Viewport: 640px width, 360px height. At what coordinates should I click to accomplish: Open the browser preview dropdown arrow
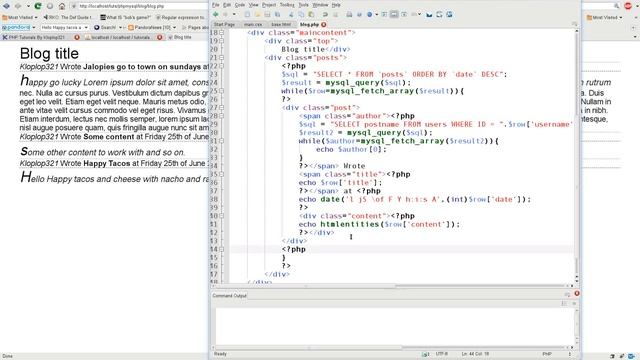tap(376, 14)
